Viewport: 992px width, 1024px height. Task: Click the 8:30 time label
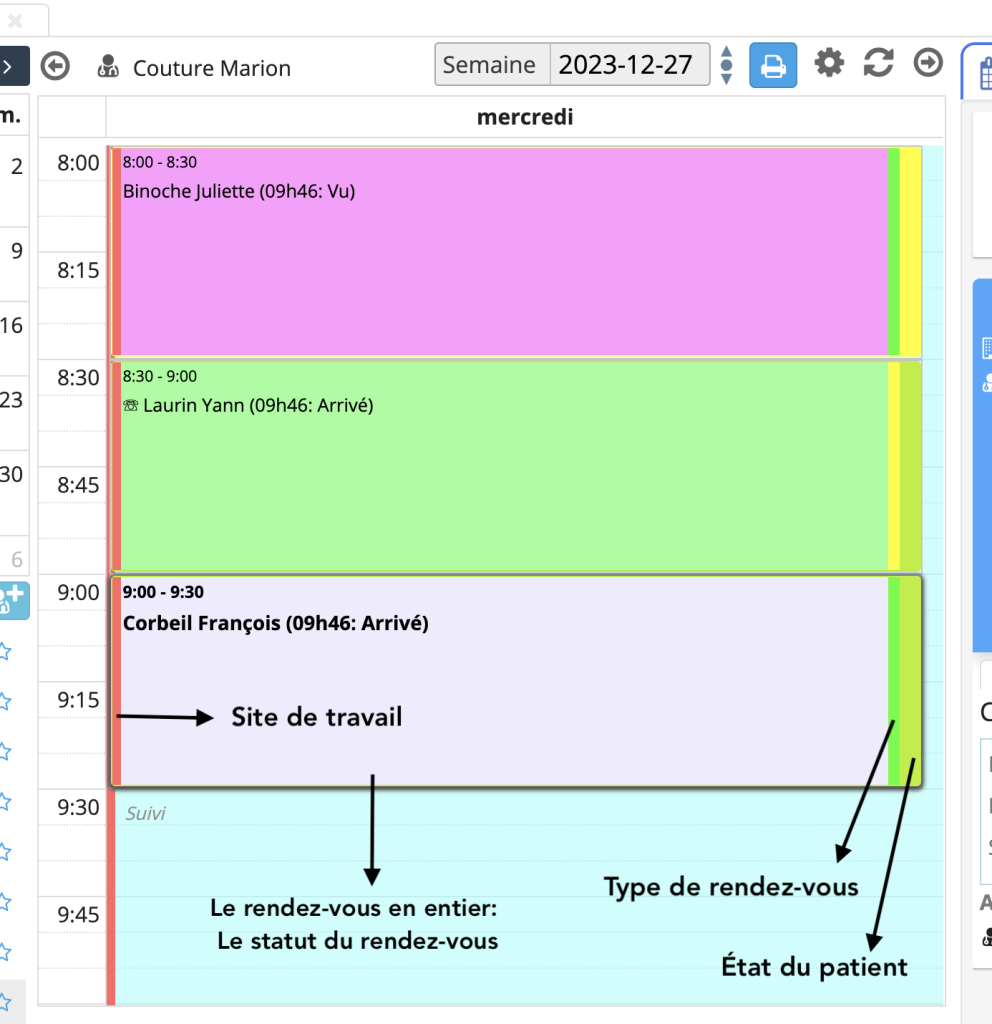click(78, 377)
